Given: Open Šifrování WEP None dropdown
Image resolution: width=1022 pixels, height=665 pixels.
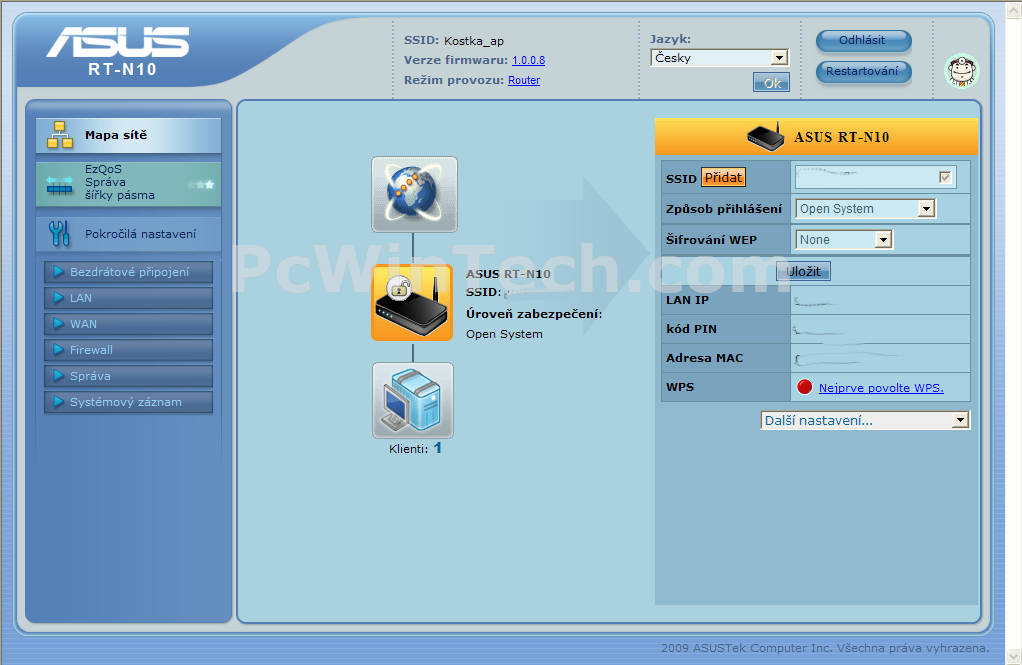Looking at the screenshot, I should tap(843, 240).
